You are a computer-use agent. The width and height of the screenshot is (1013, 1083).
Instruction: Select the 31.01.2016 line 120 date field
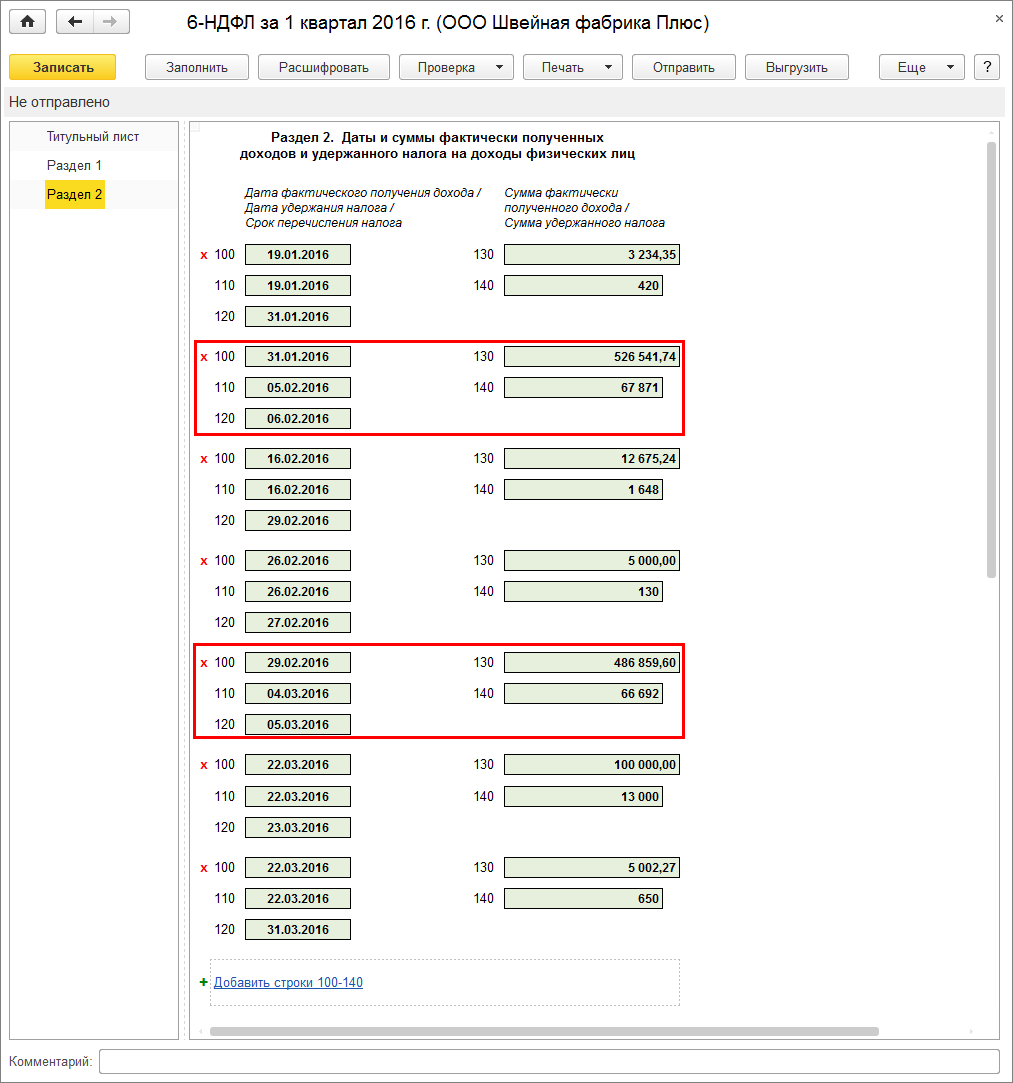(298, 316)
